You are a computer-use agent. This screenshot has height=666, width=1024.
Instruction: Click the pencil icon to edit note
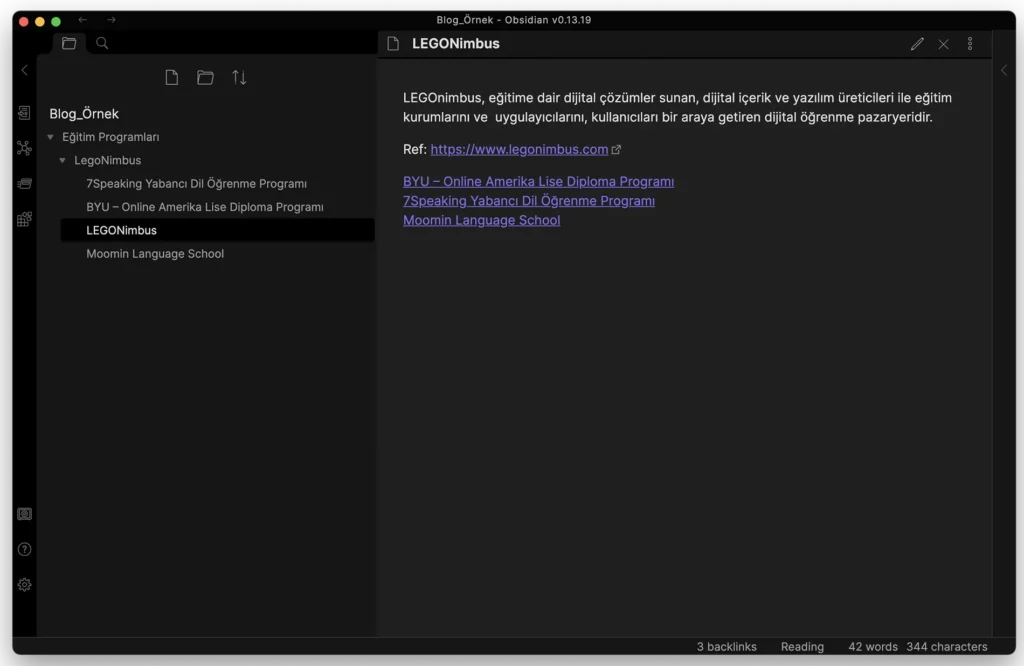point(917,44)
